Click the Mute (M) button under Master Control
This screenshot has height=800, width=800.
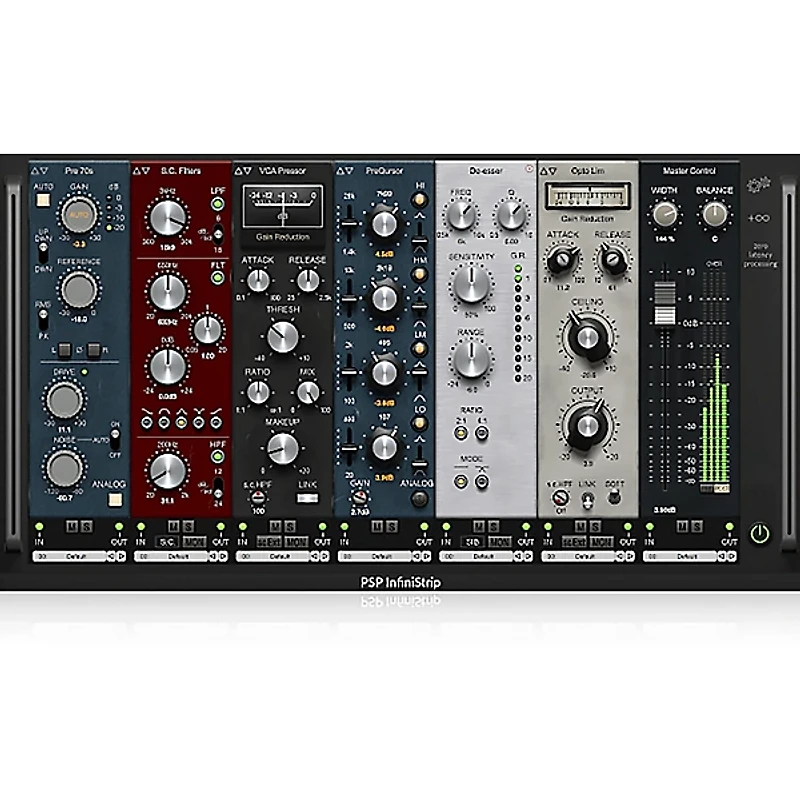pos(683,524)
